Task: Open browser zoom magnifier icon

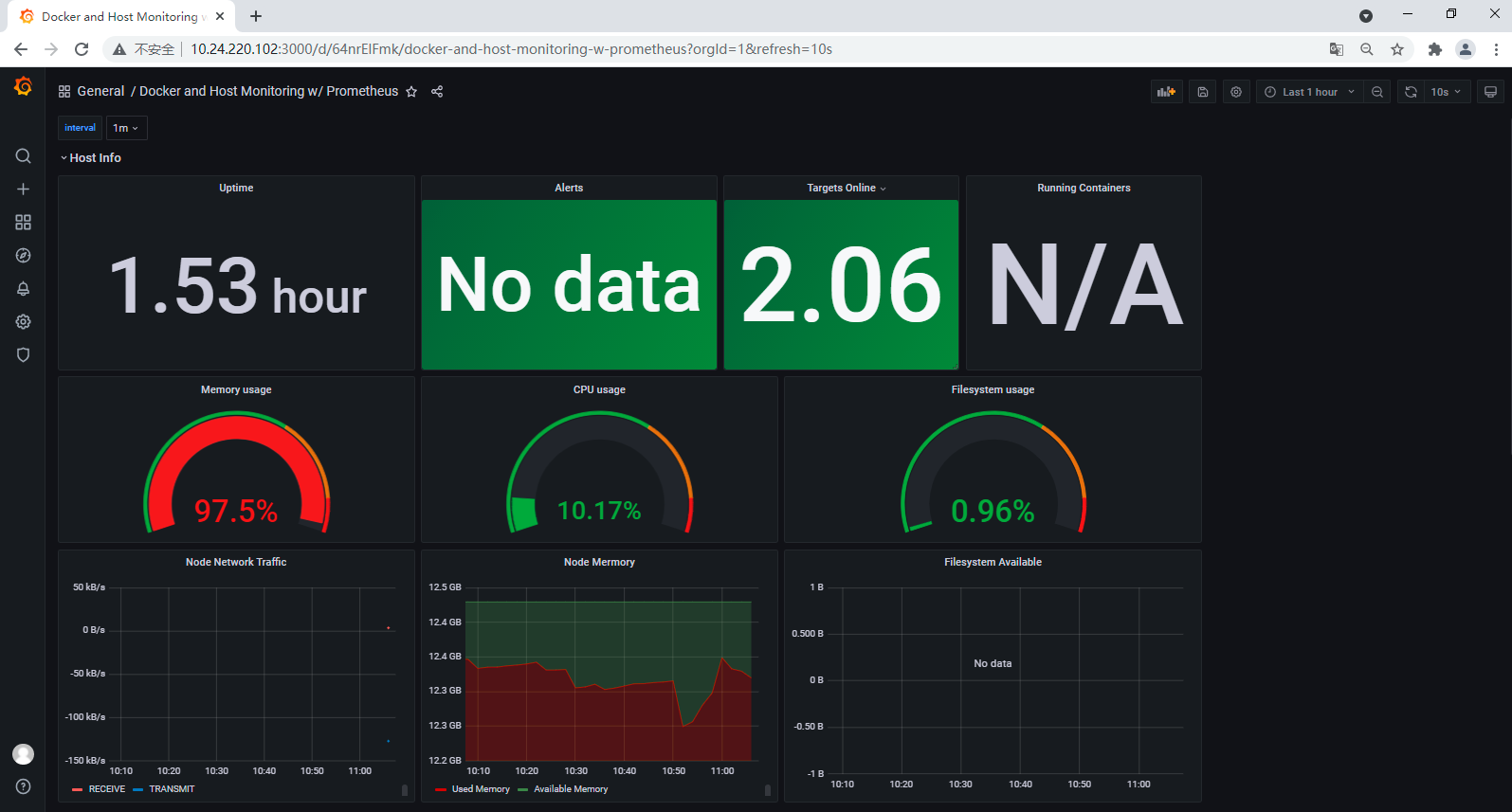Action: pos(1367,49)
